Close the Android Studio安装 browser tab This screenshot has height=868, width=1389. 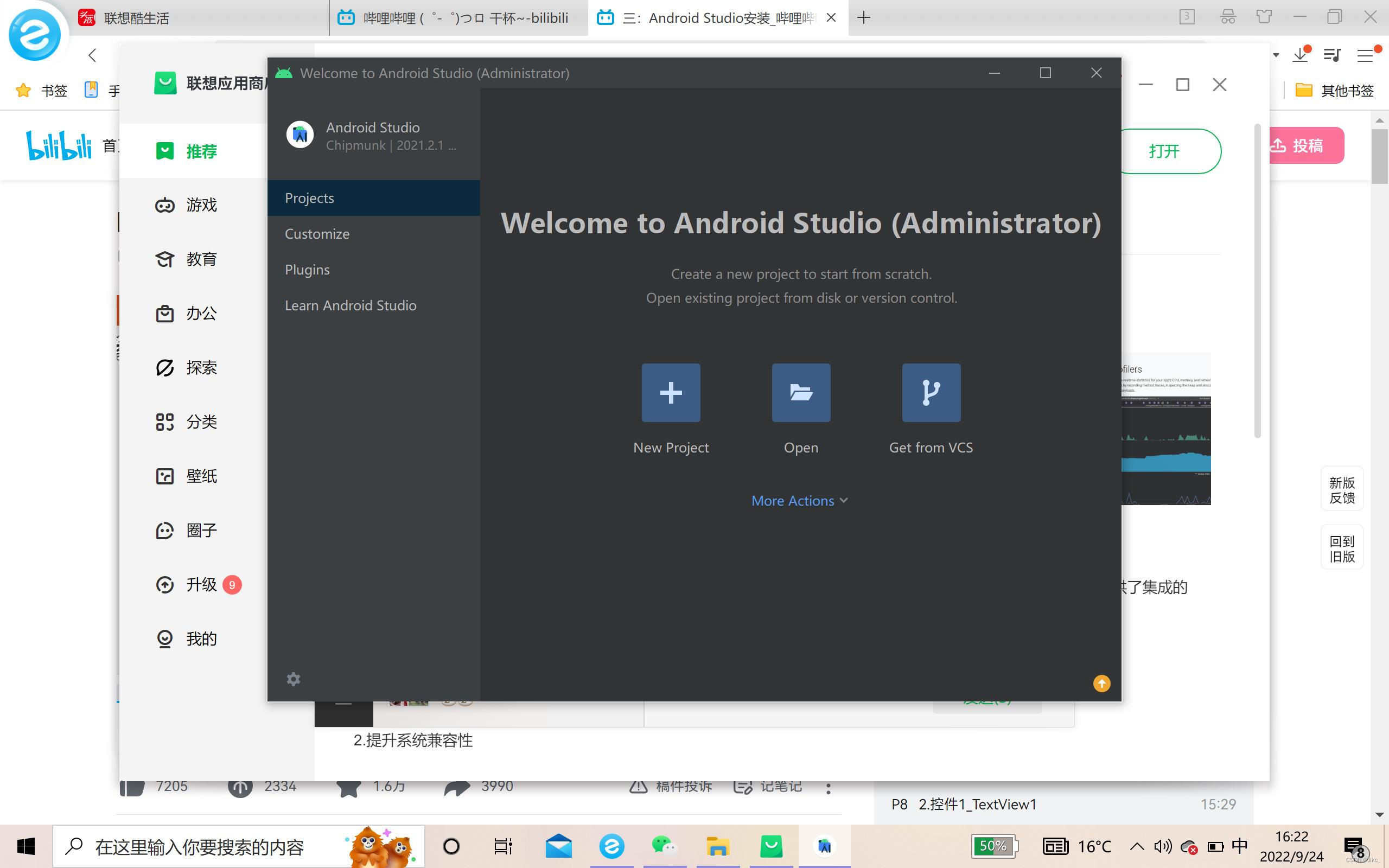pyautogui.click(x=831, y=18)
